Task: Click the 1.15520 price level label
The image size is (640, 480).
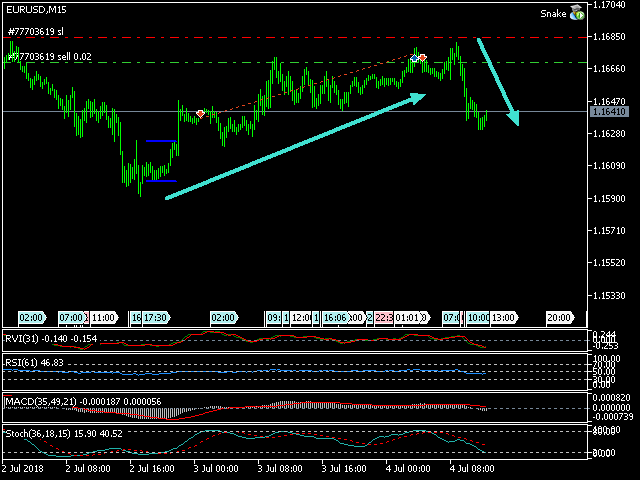Action: tap(609, 263)
